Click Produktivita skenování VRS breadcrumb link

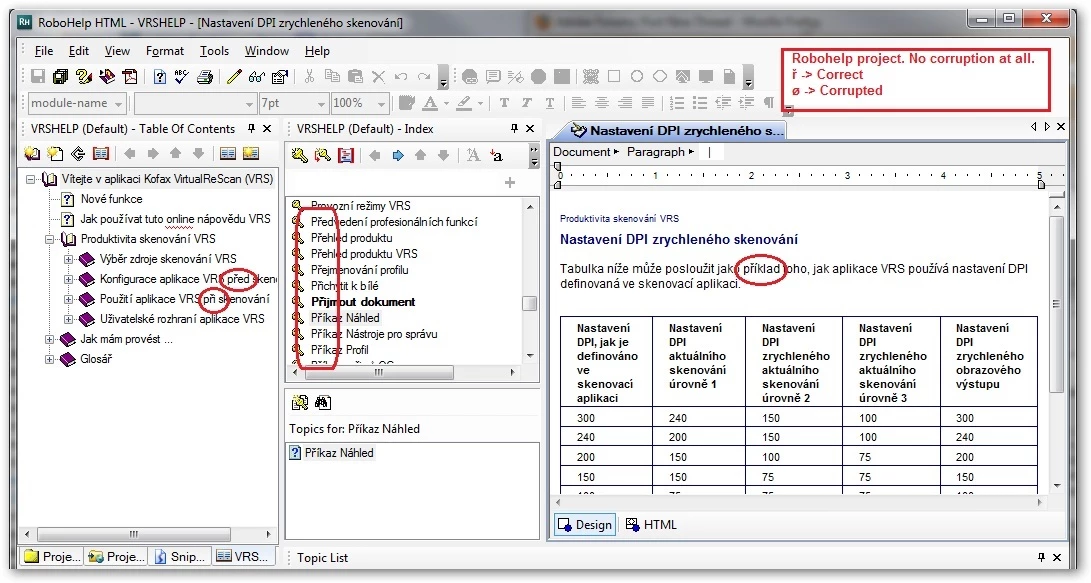pyautogui.click(x=619, y=218)
